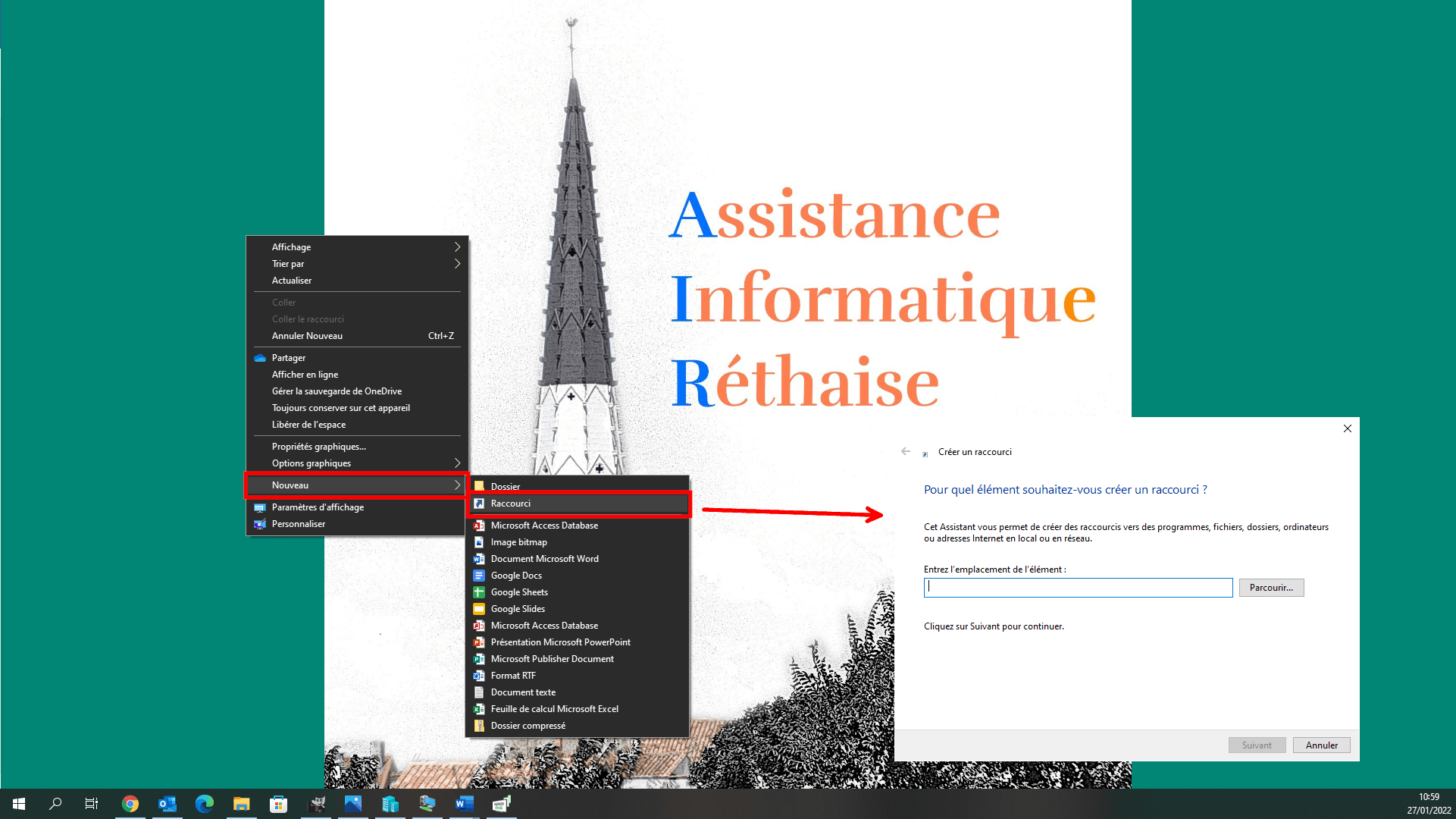Select Personnaliser option from context menu
This screenshot has height=819, width=1456.
[299, 523]
